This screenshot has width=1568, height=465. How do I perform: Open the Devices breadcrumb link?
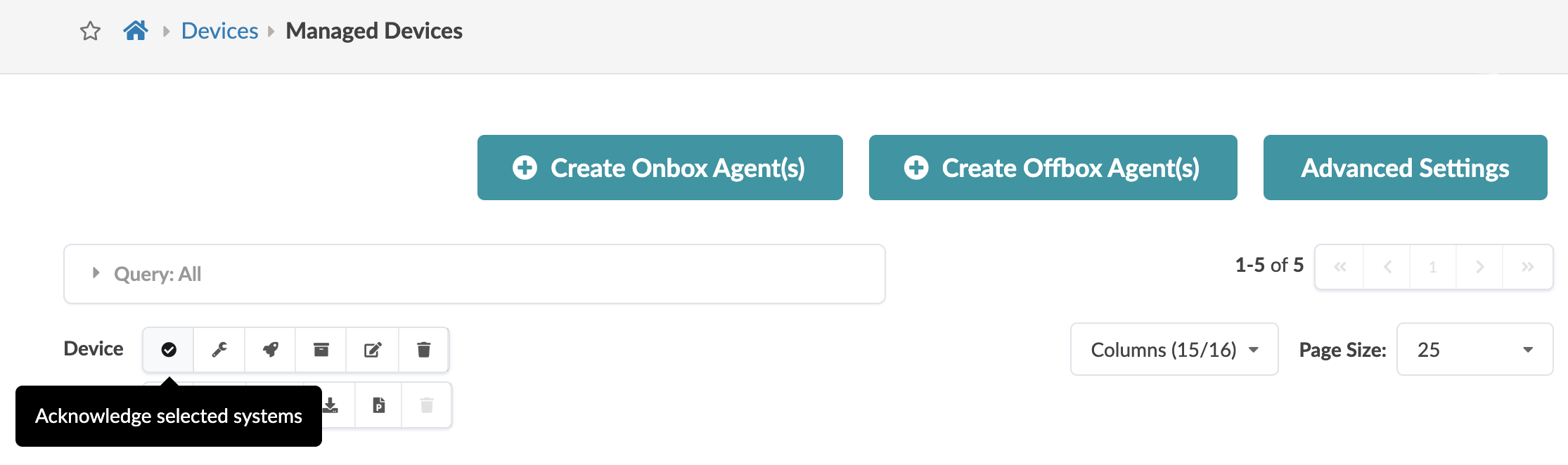pyautogui.click(x=219, y=31)
